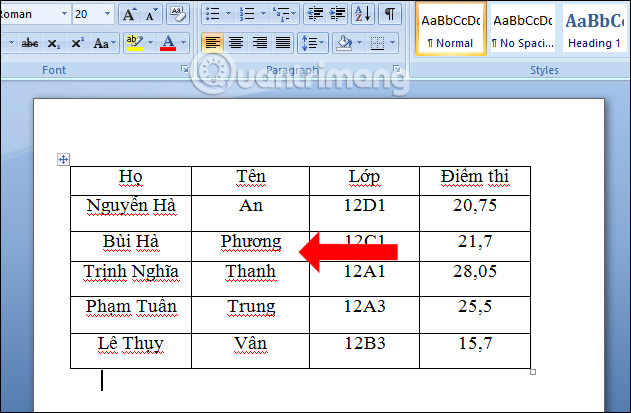631x413 pixels.
Task: Click the Borders button
Action: coord(377,43)
